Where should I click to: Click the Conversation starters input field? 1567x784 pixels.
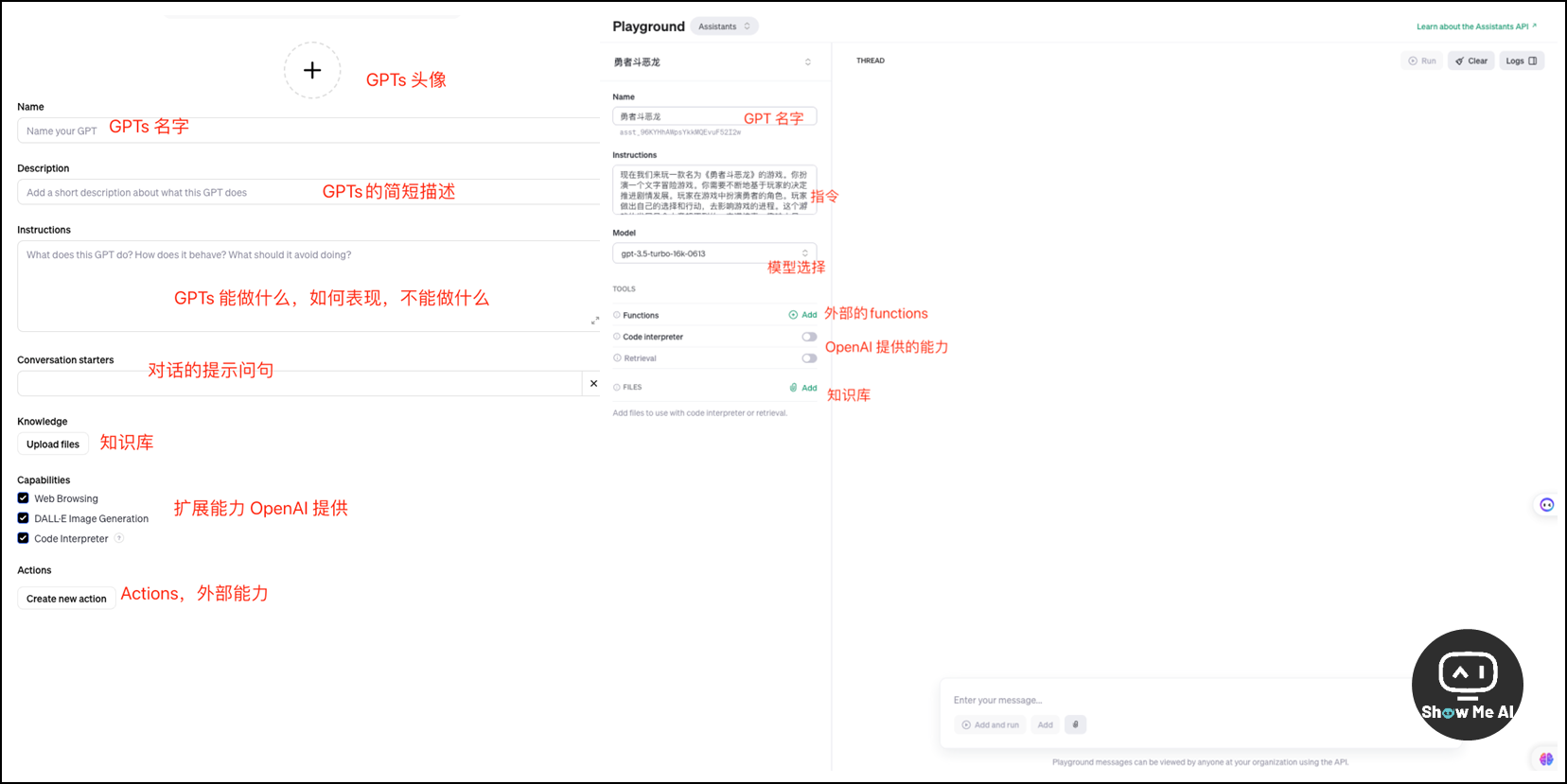click(299, 383)
